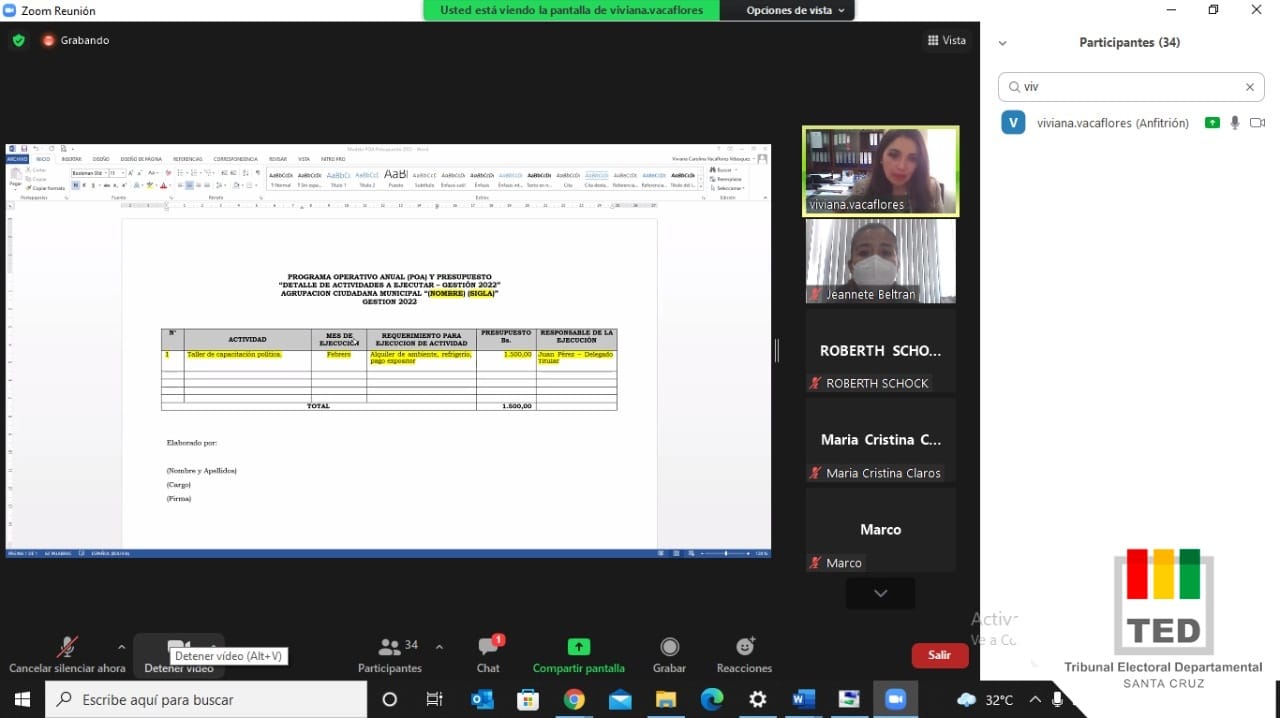
Task: Click the participant search field containing viv
Action: (1125, 87)
